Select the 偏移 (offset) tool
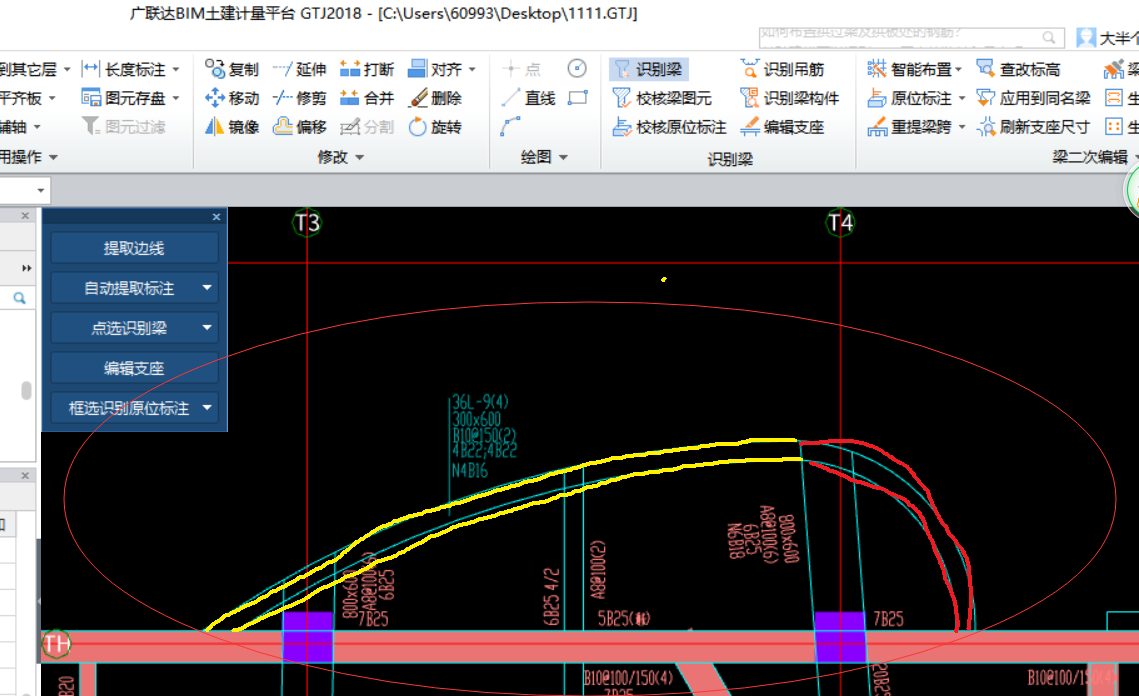This screenshot has width=1139, height=696. pos(299,127)
